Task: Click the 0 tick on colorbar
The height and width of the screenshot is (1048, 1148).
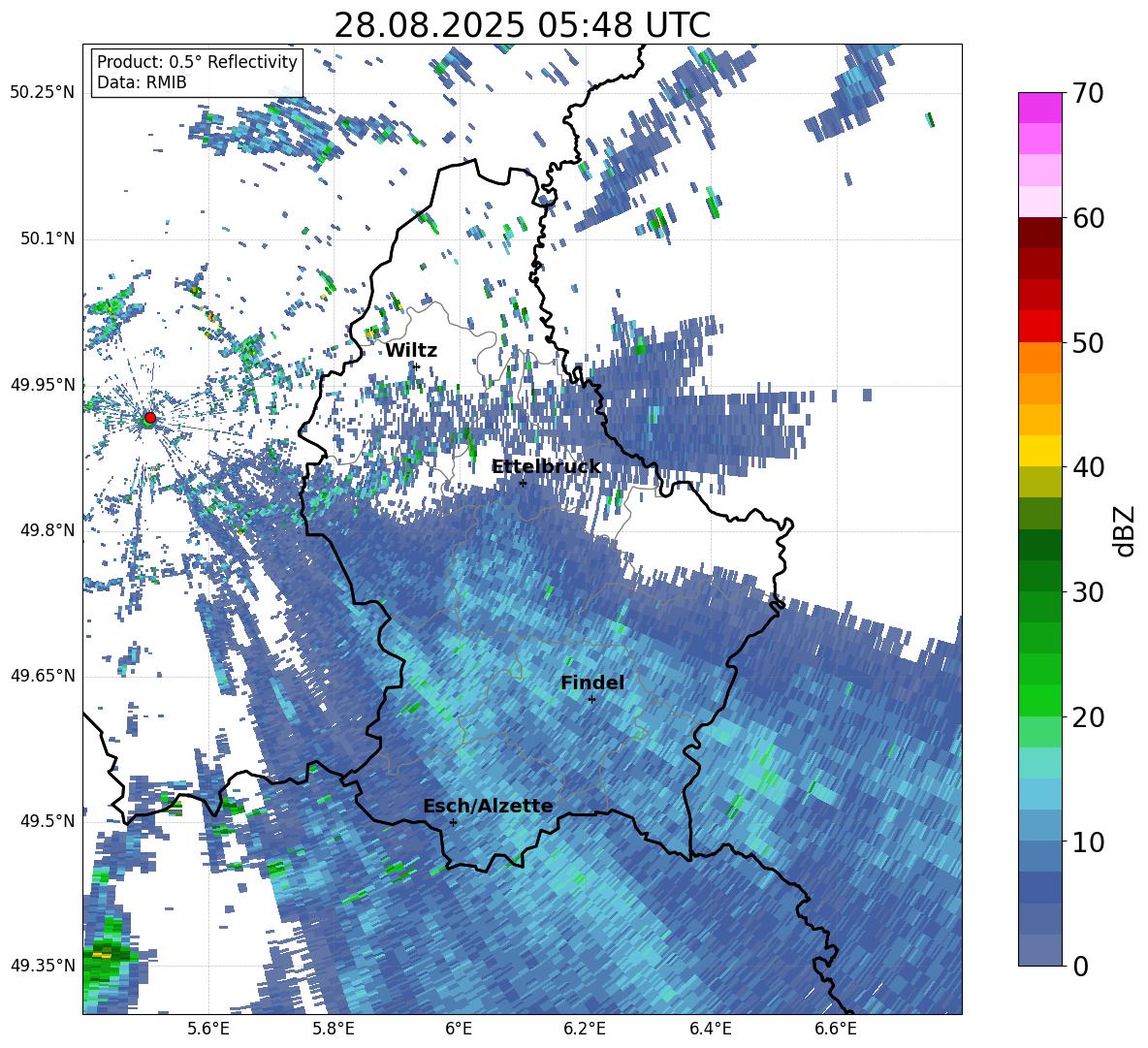Action: point(1080,966)
